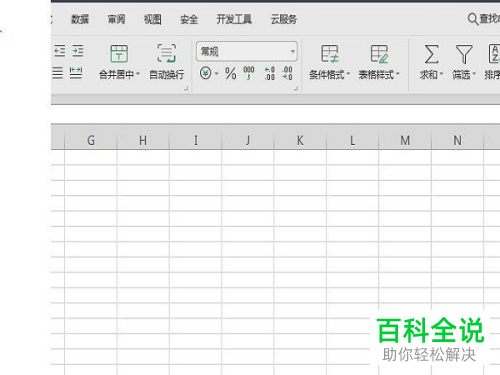The width and height of the screenshot is (500, 375).
Task: Select column J header
Action: tap(248, 140)
